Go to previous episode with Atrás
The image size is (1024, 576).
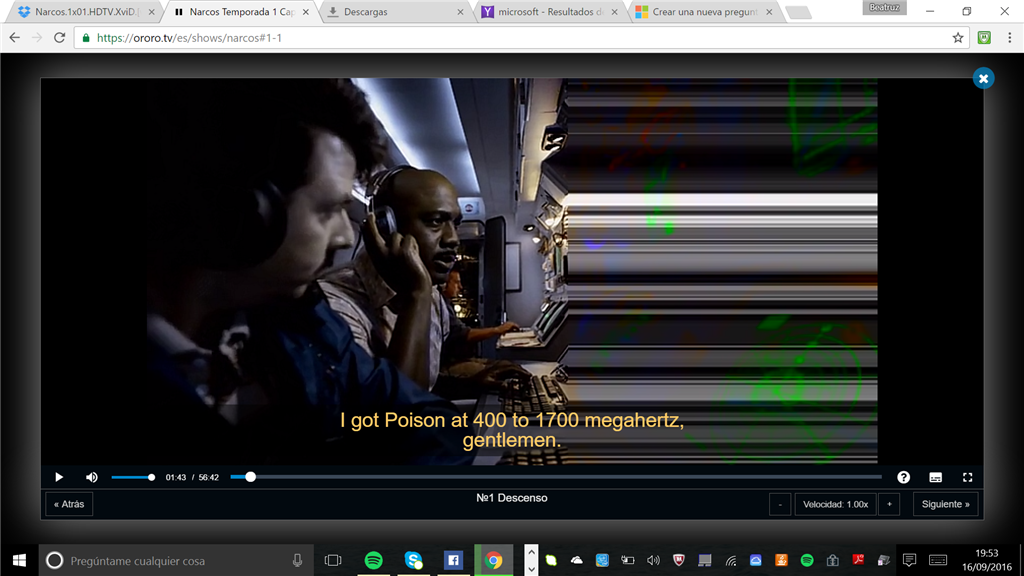point(69,504)
